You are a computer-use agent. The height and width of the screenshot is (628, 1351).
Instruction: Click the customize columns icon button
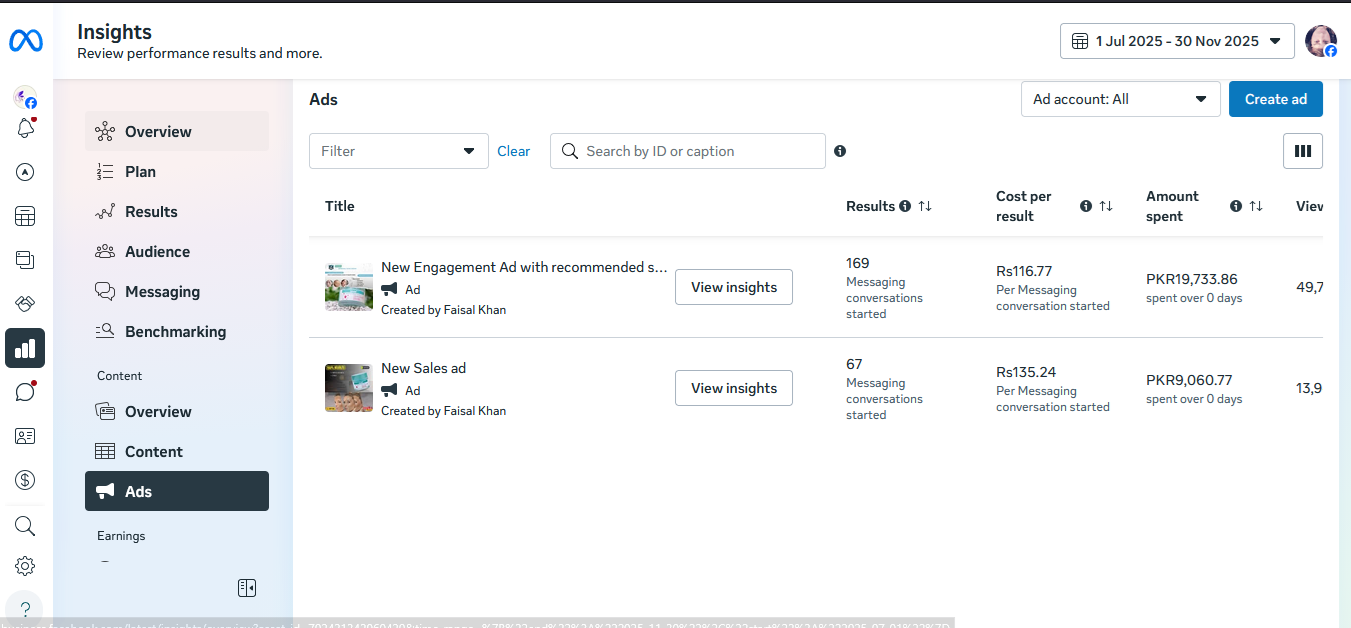pos(1302,151)
